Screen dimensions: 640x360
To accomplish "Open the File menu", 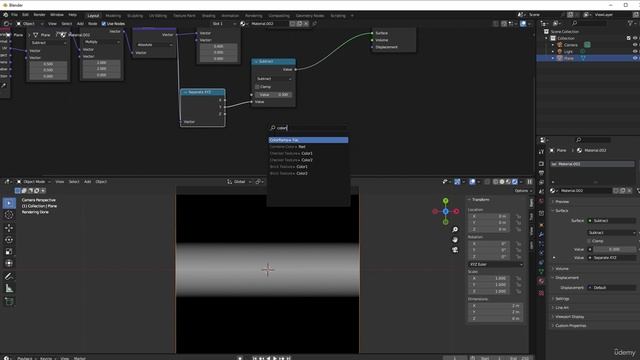I will pyautogui.click(x=14, y=15).
